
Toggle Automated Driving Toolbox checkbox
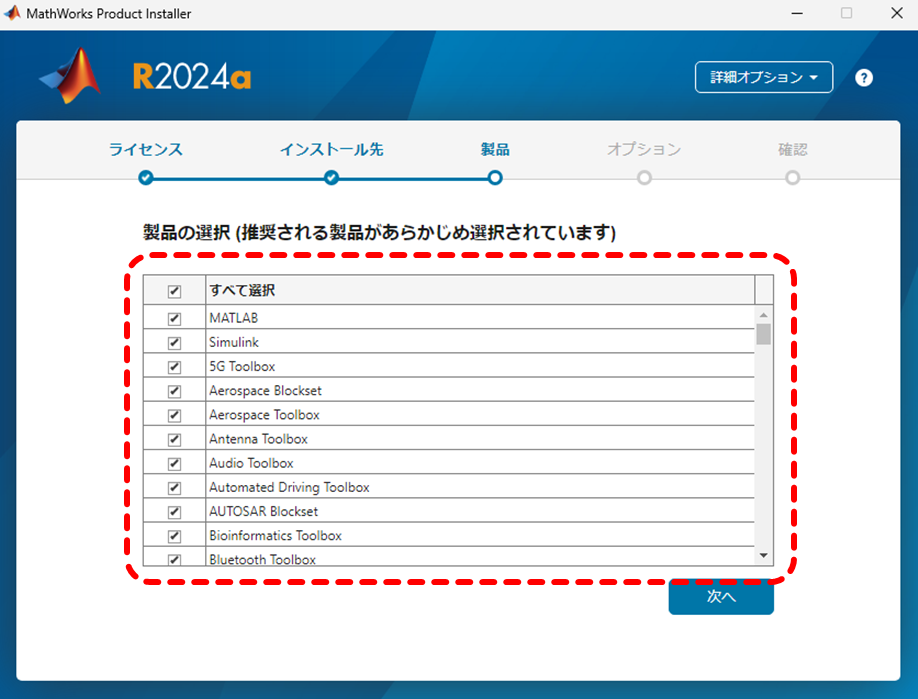tap(174, 488)
